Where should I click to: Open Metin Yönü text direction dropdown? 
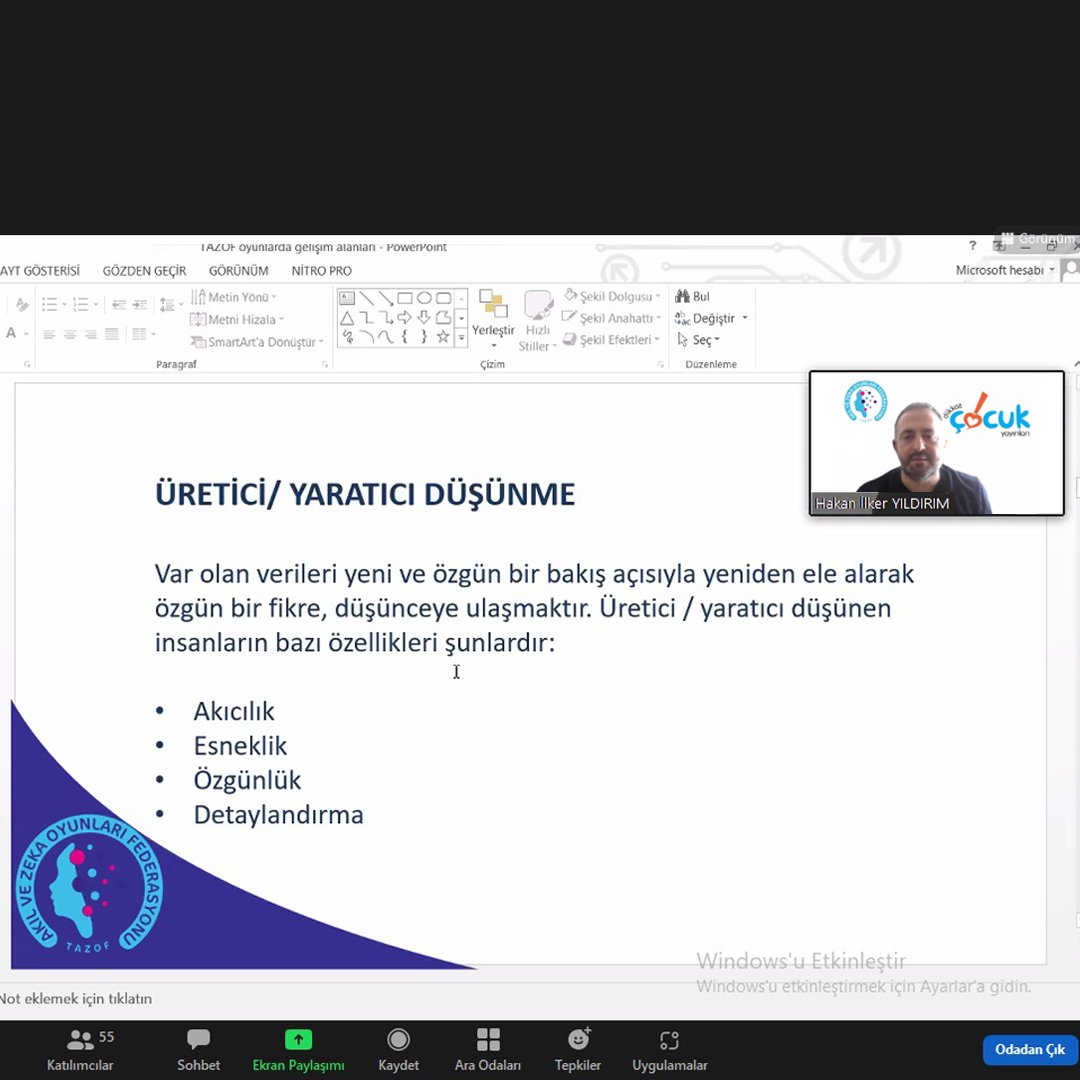click(234, 297)
